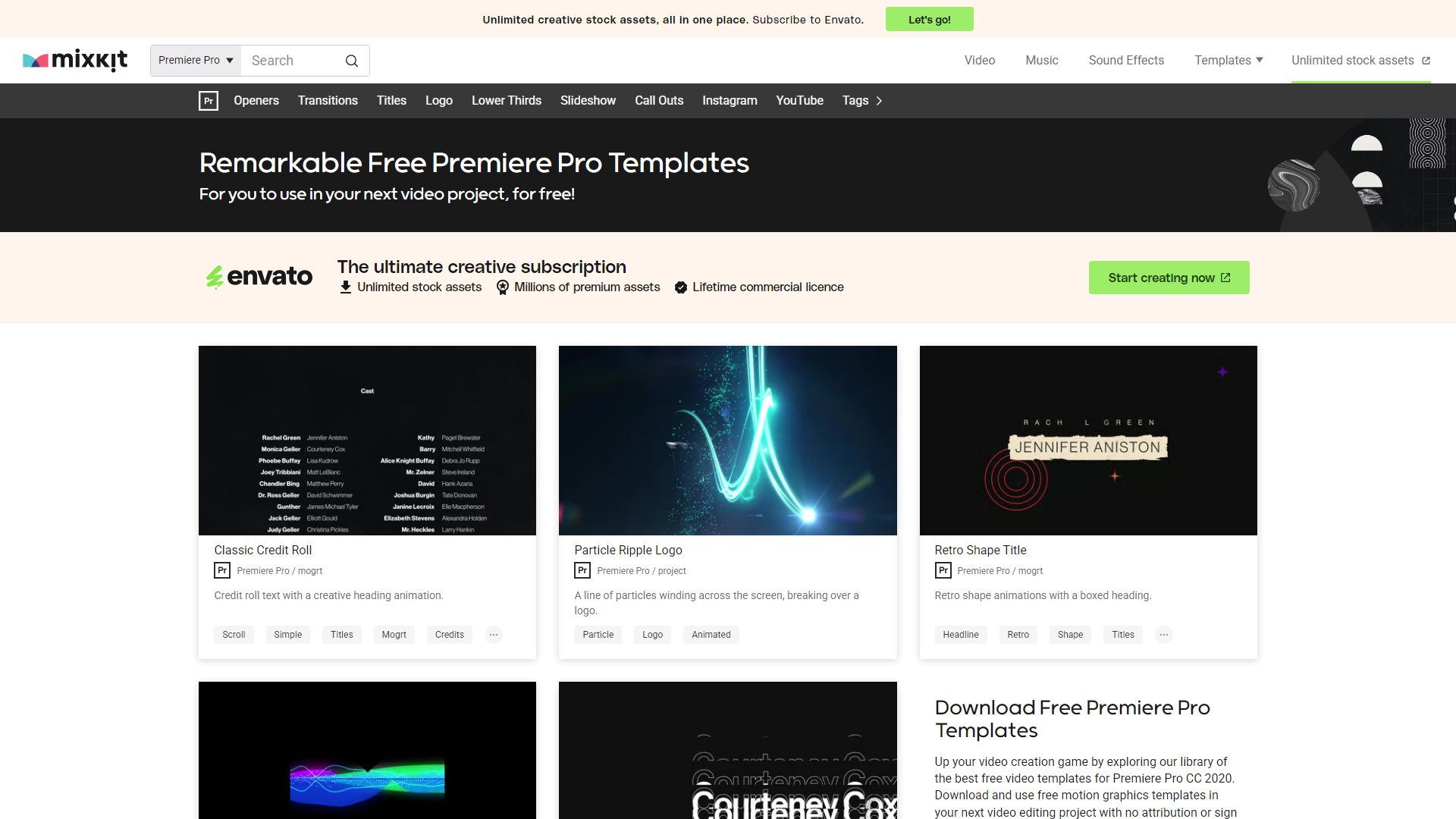Go to Sound Effects
This screenshot has height=819, width=1456.
pos(1126,61)
